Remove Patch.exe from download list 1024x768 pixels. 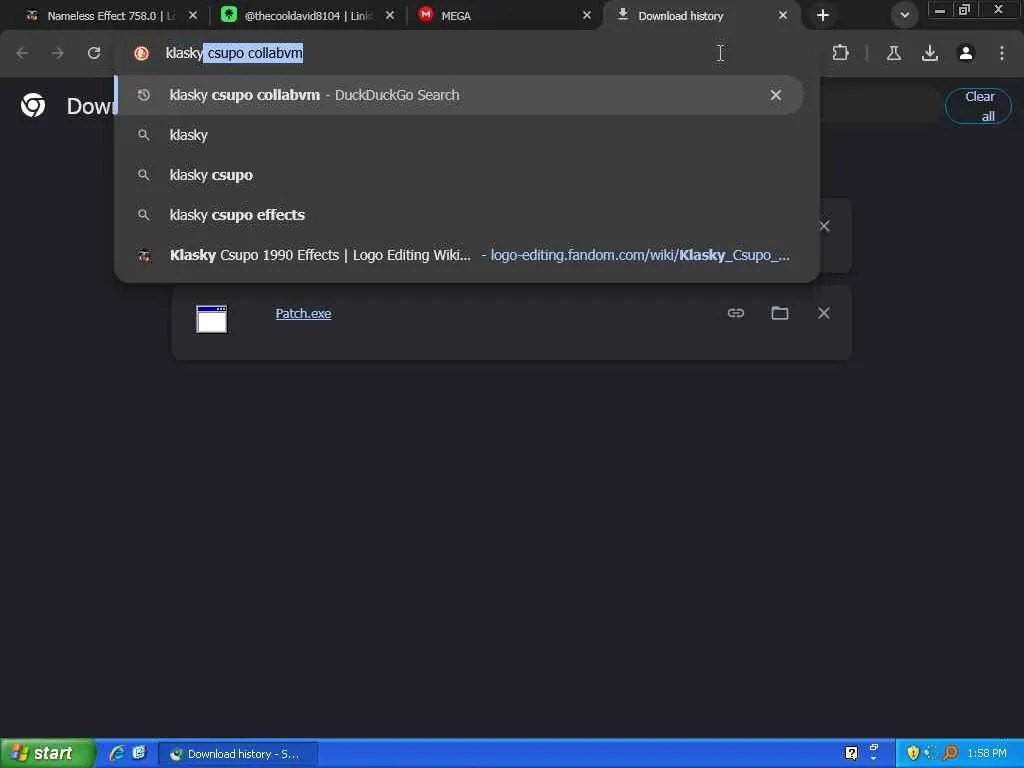pos(824,313)
